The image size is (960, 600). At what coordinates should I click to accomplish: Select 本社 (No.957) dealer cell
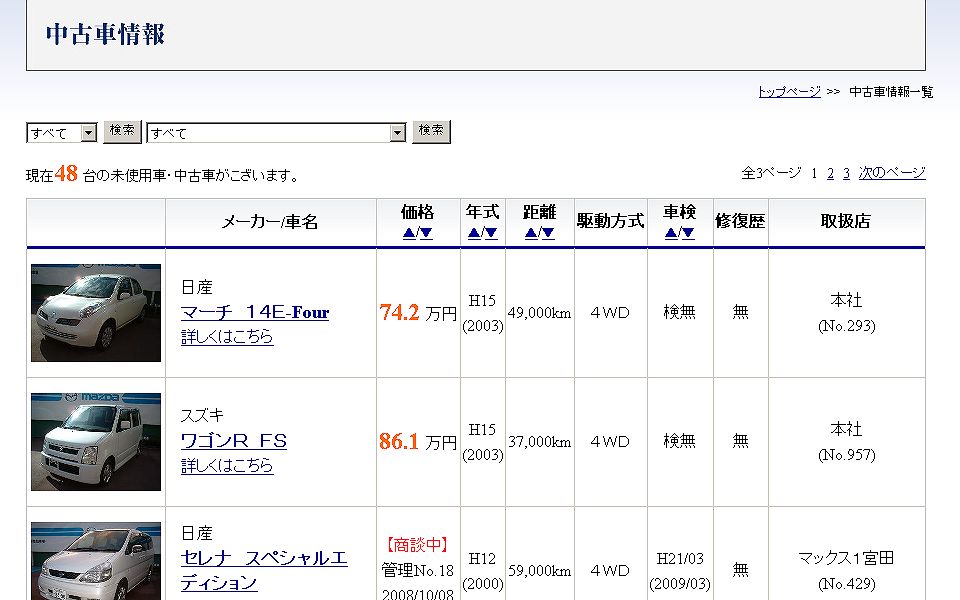click(x=847, y=442)
